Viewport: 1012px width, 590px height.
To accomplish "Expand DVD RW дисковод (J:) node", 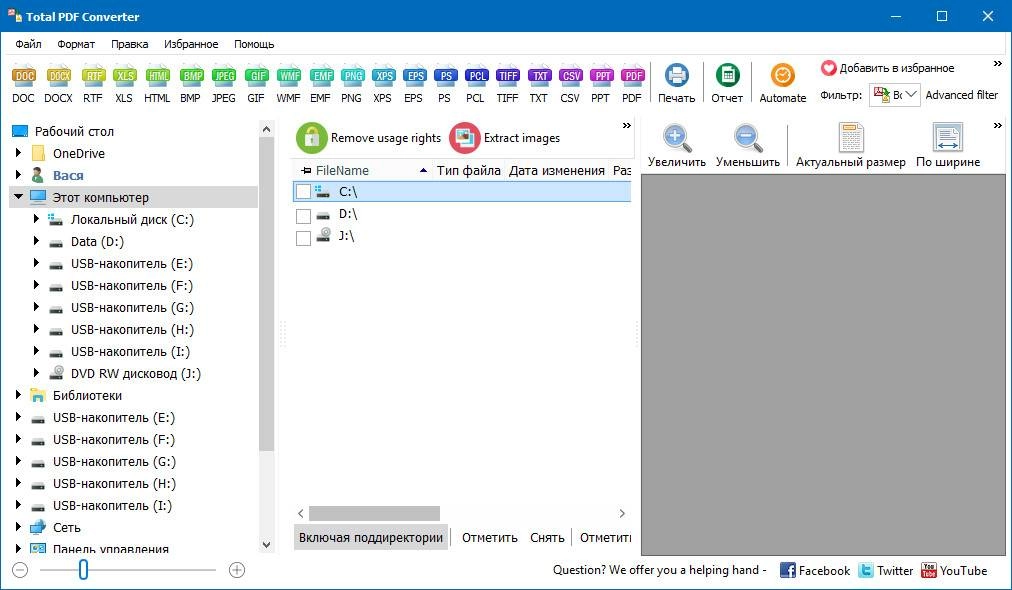I will [x=36, y=372].
